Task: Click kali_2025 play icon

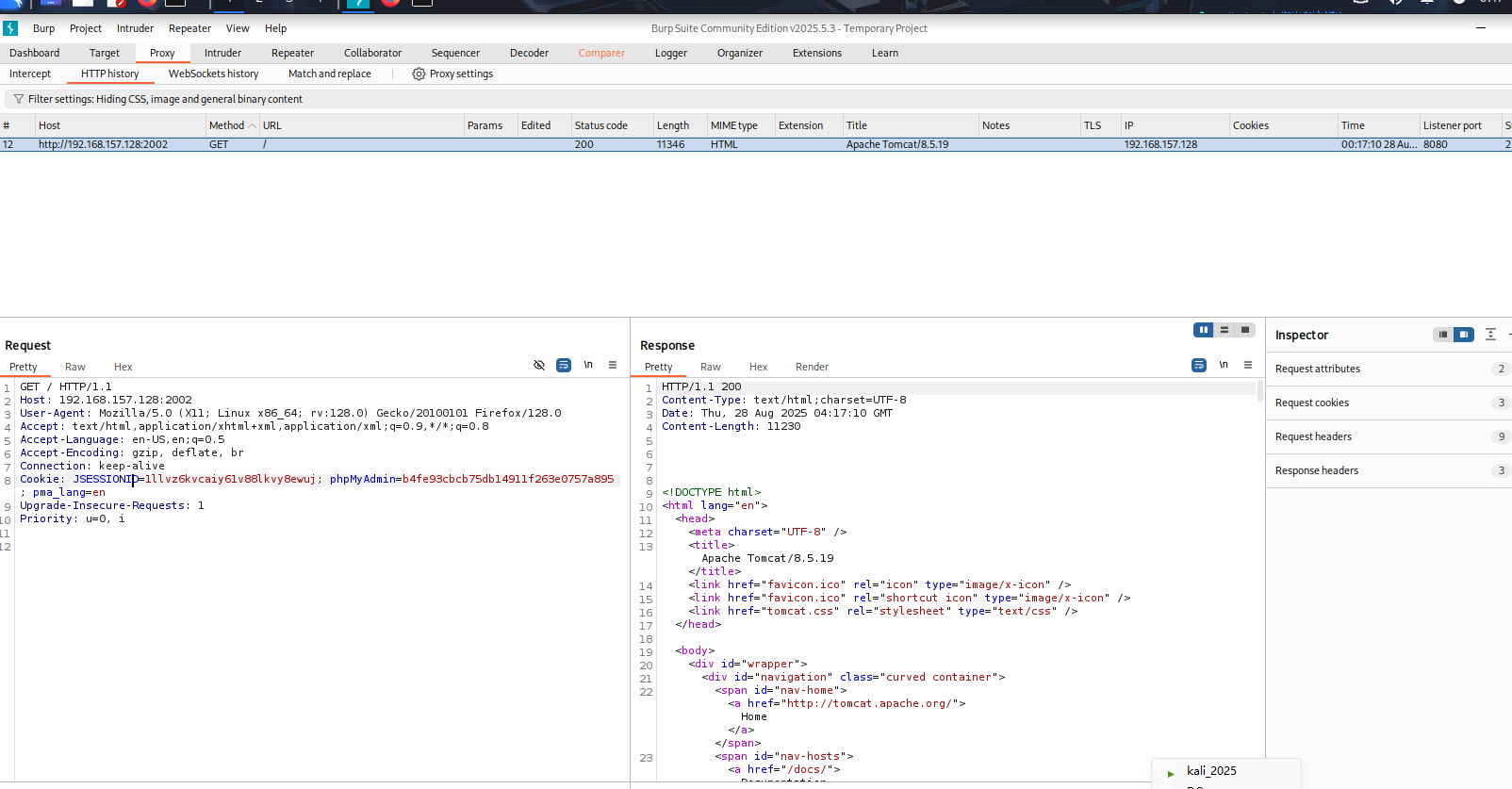Action: [x=1171, y=773]
